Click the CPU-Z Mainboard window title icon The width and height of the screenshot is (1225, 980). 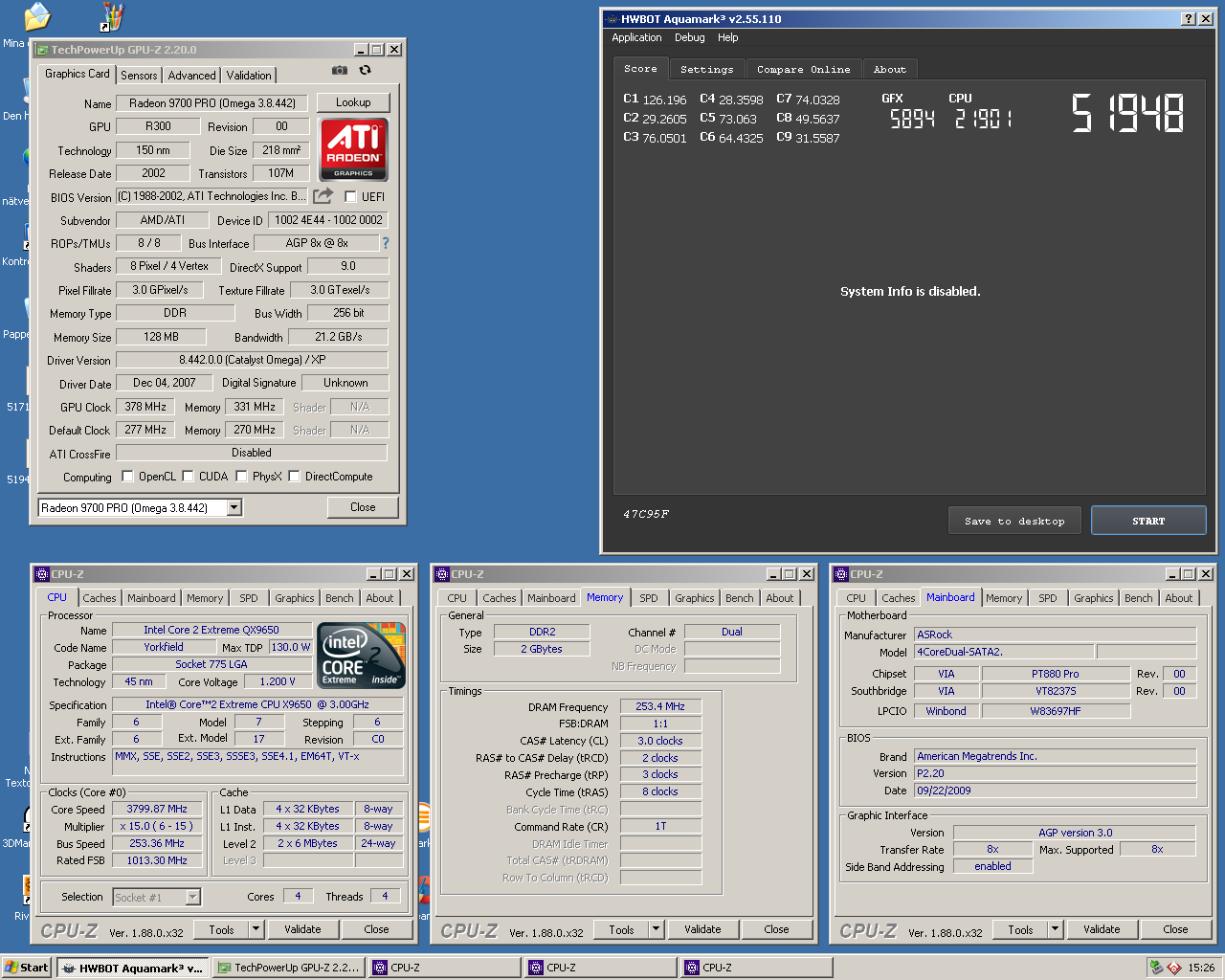tap(841, 574)
